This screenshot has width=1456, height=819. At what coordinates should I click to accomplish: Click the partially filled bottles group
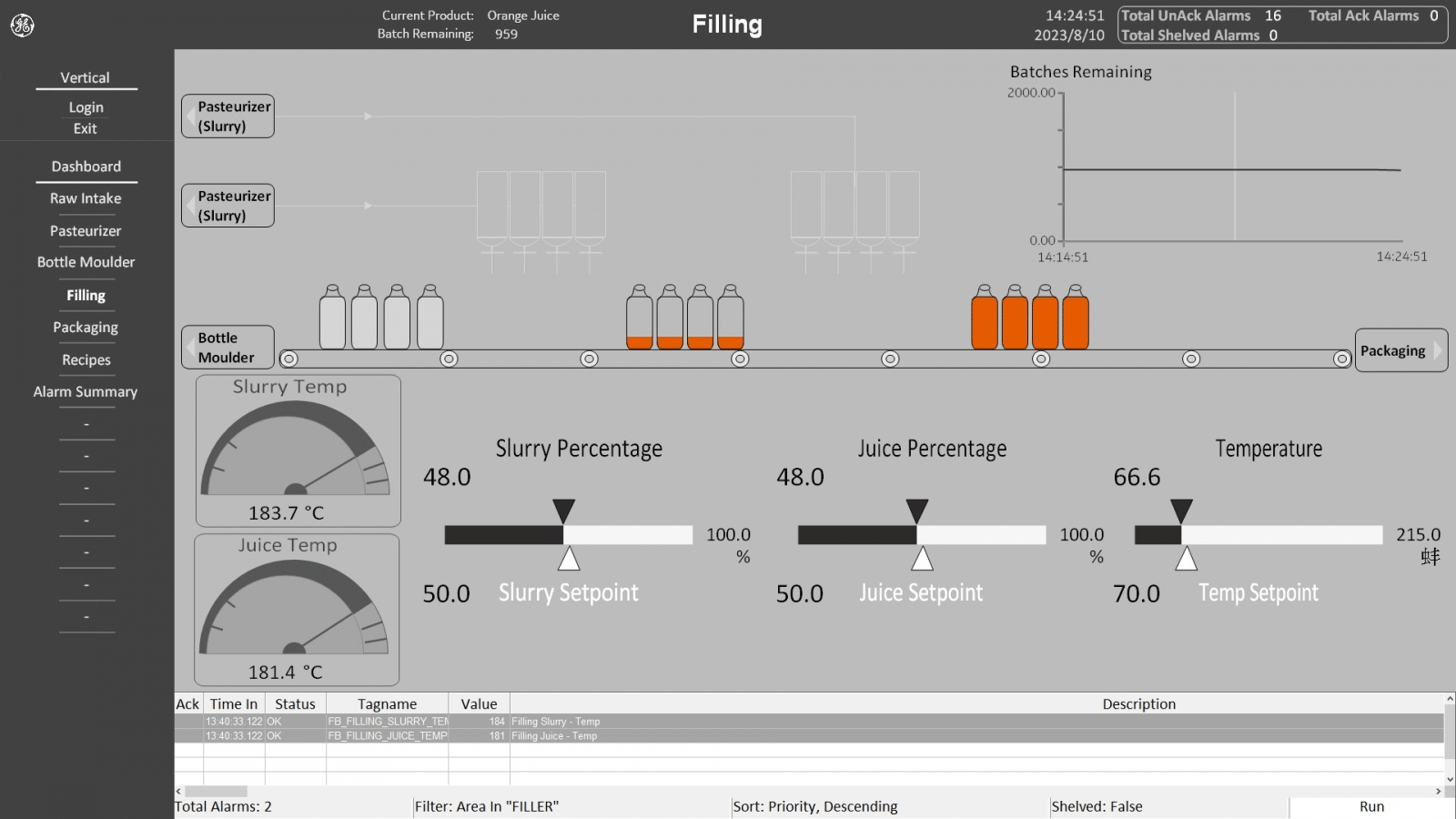coord(684,318)
